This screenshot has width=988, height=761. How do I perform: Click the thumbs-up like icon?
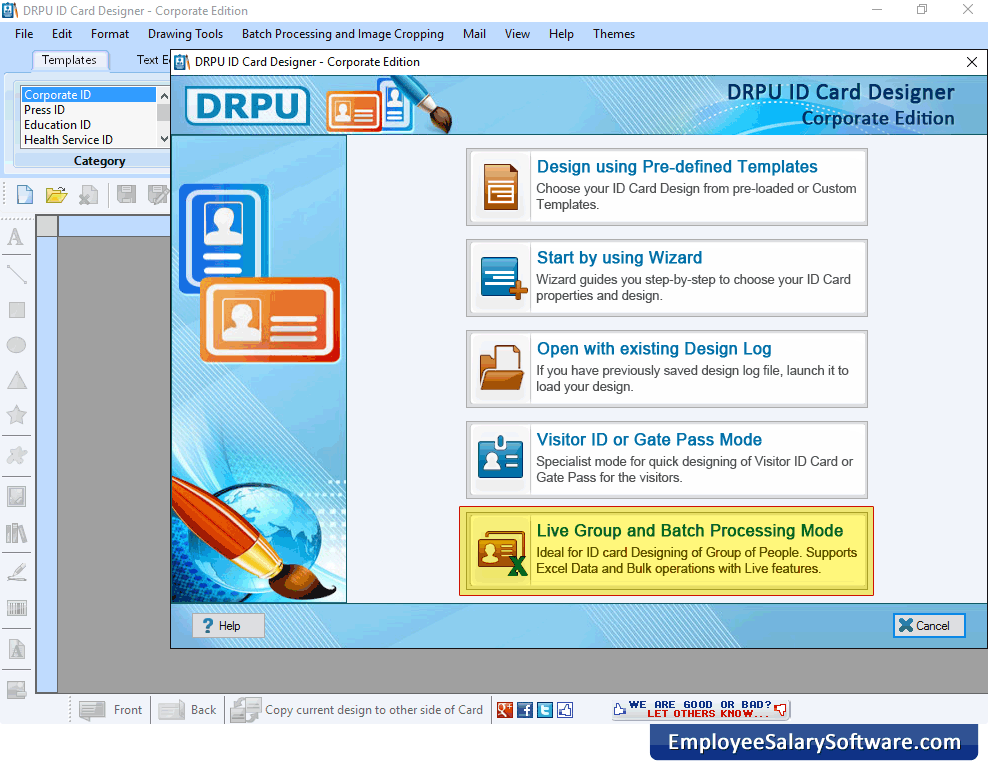[565, 711]
